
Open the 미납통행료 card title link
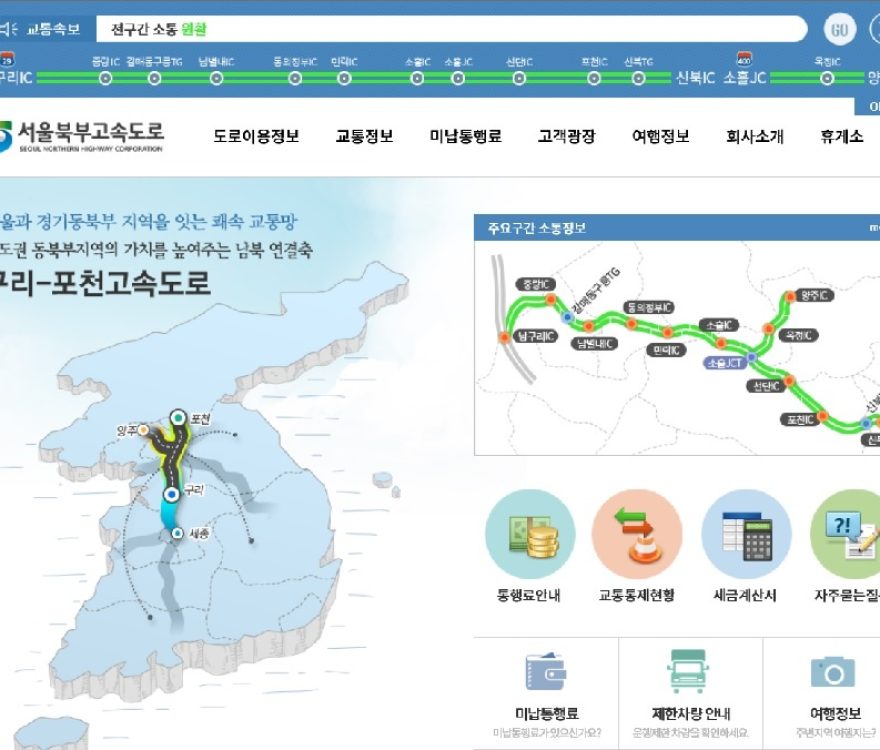click(x=547, y=714)
